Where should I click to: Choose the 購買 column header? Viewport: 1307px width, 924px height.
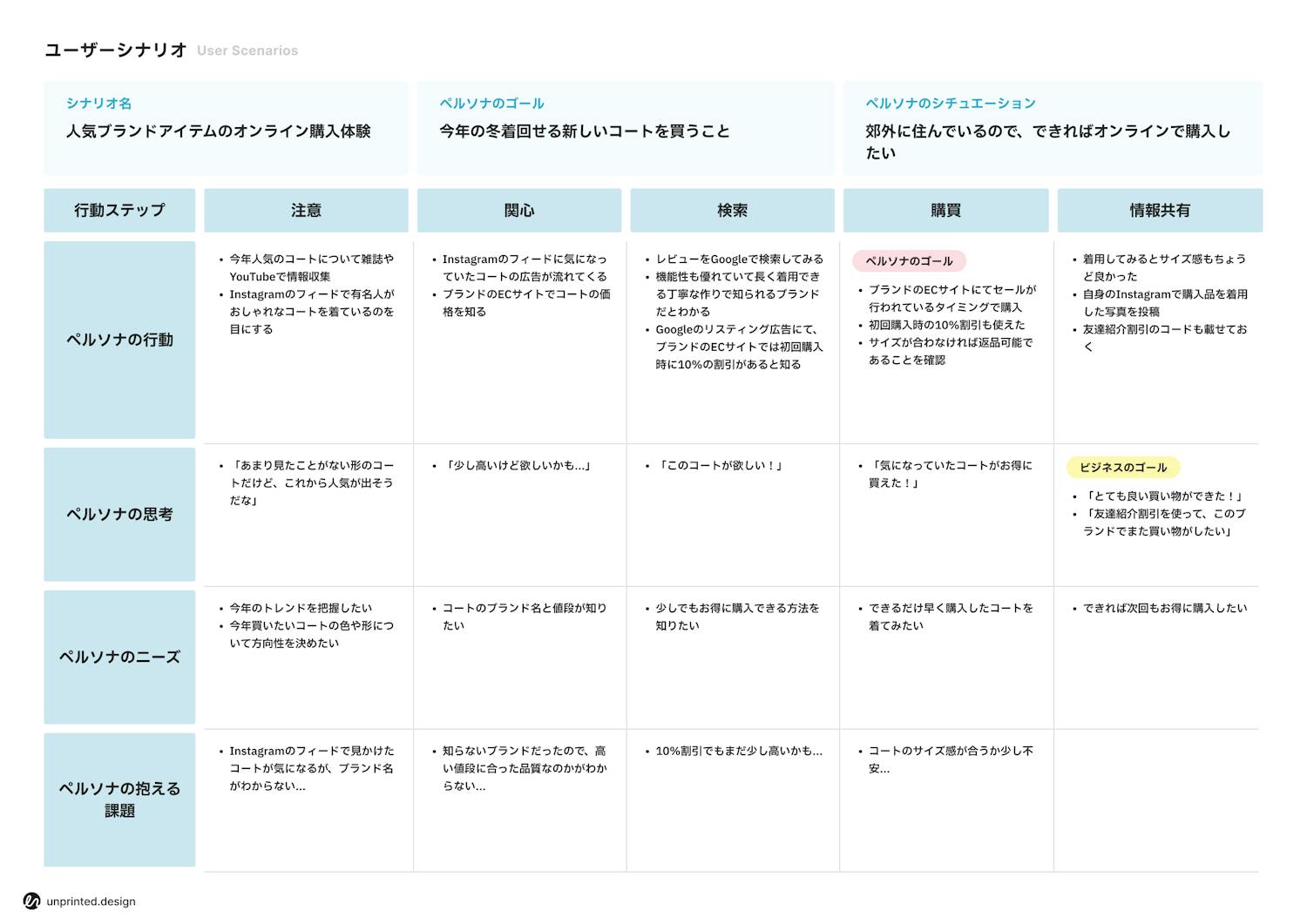[x=945, y=211]
